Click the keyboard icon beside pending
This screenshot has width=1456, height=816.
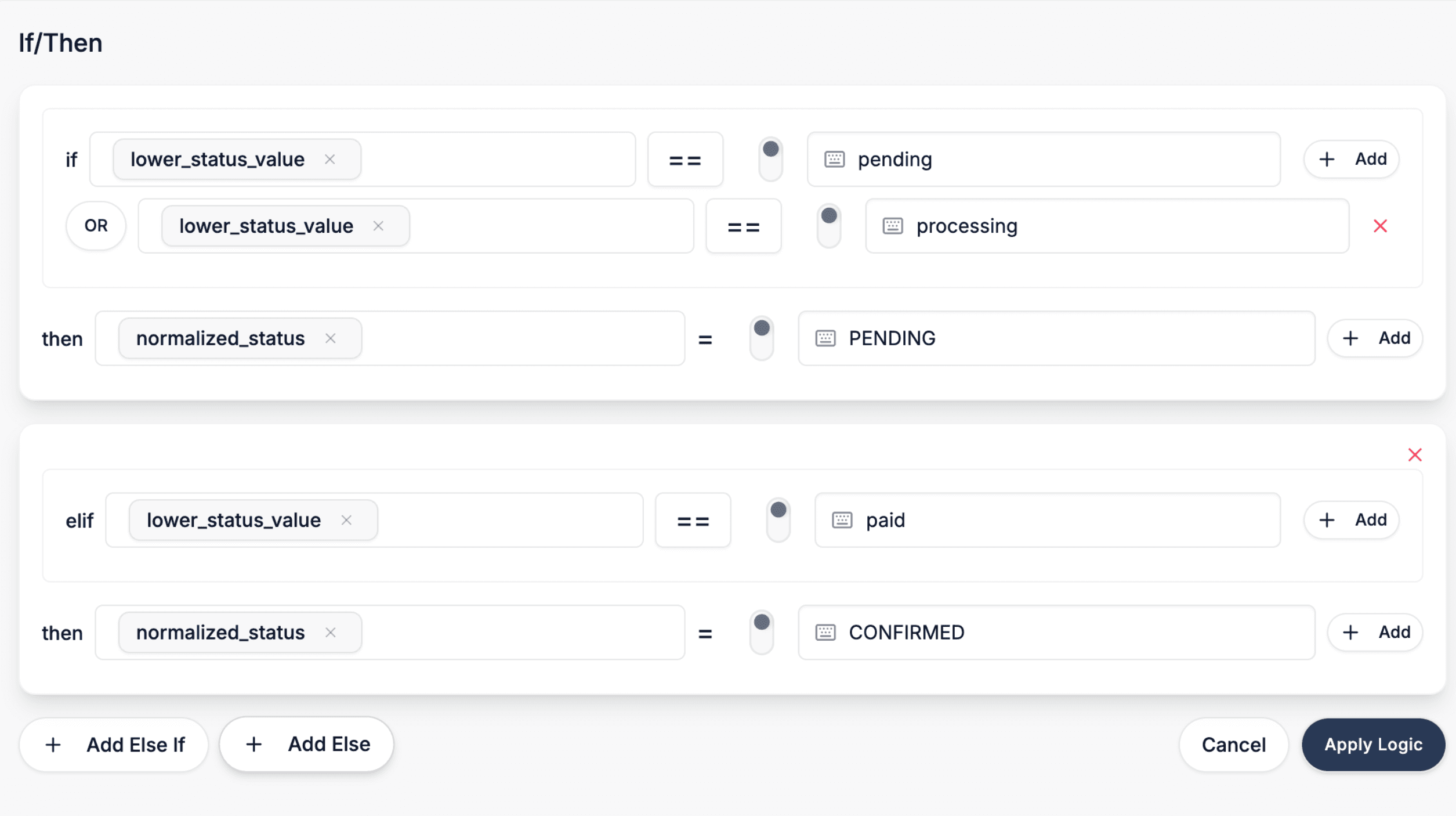click(834, 159)
